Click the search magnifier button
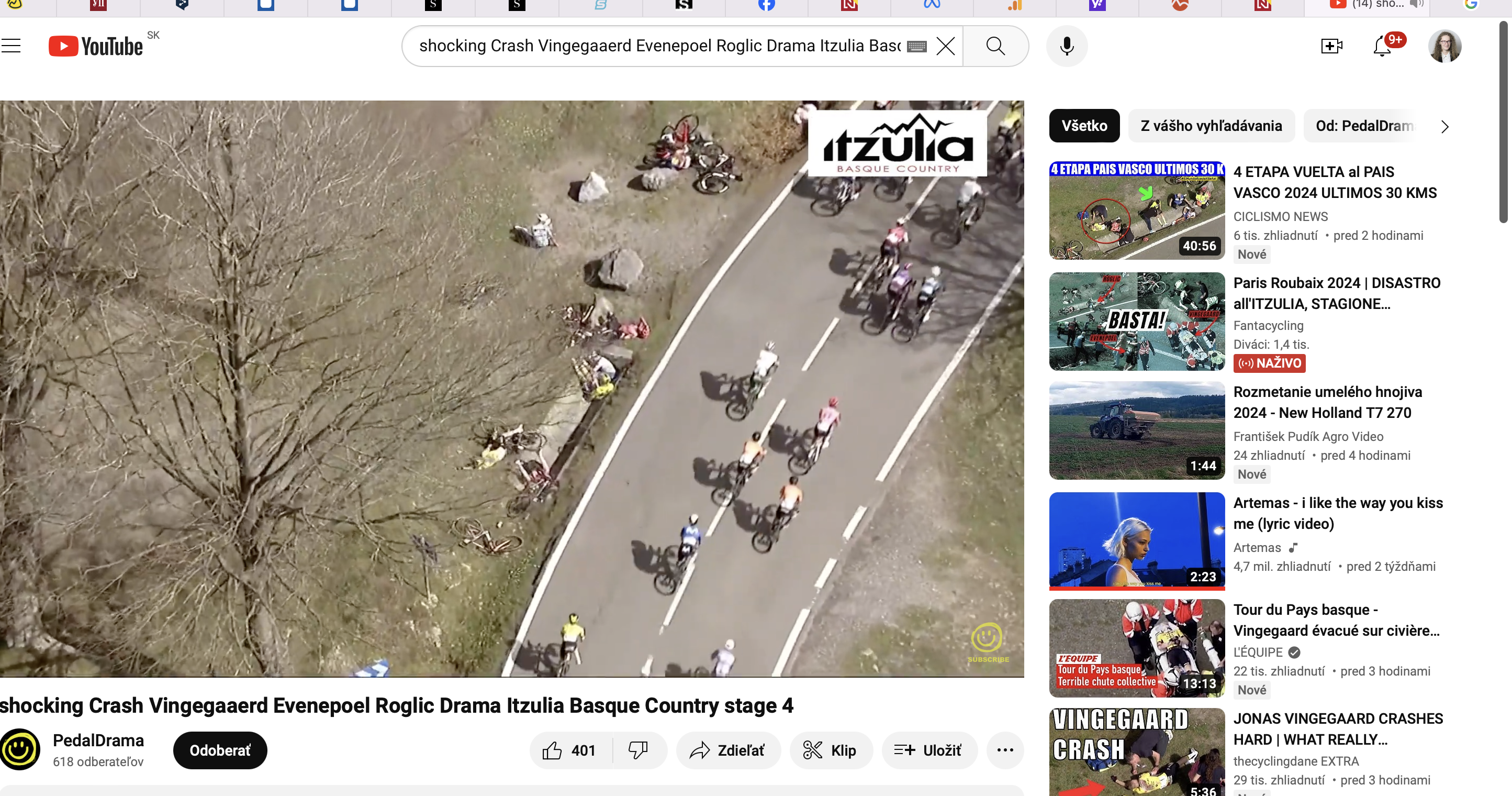This screenshot has height=796, width=1512. [x=995, y=46]
